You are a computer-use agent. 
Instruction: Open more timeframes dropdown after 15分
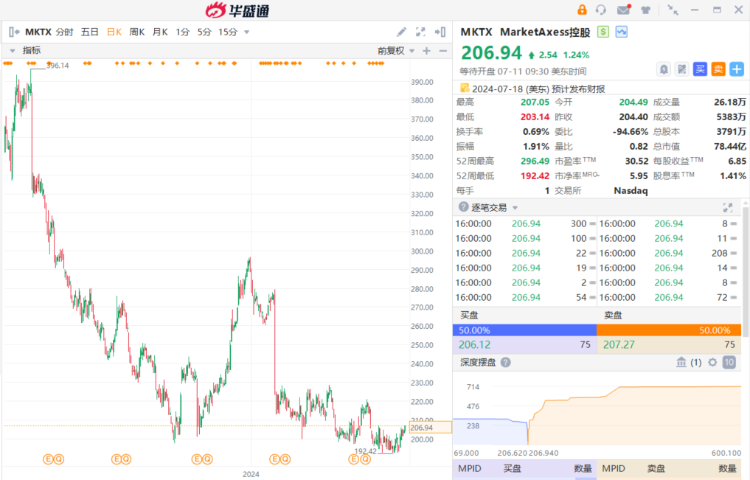247,33
